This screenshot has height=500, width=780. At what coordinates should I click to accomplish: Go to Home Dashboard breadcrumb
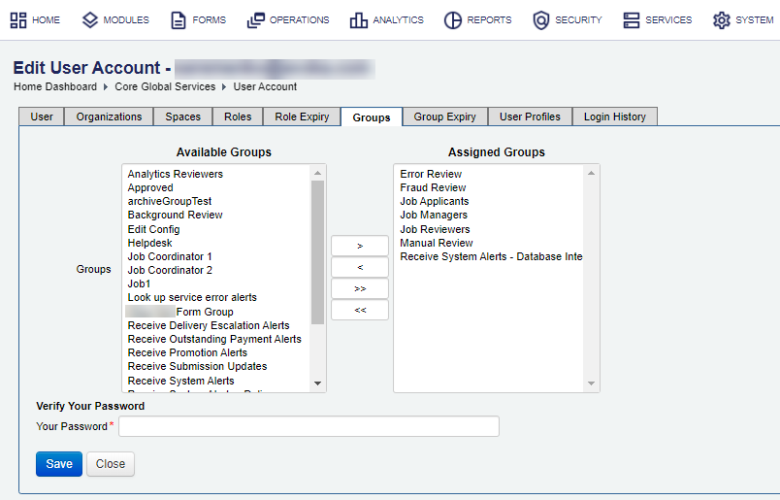55,87
